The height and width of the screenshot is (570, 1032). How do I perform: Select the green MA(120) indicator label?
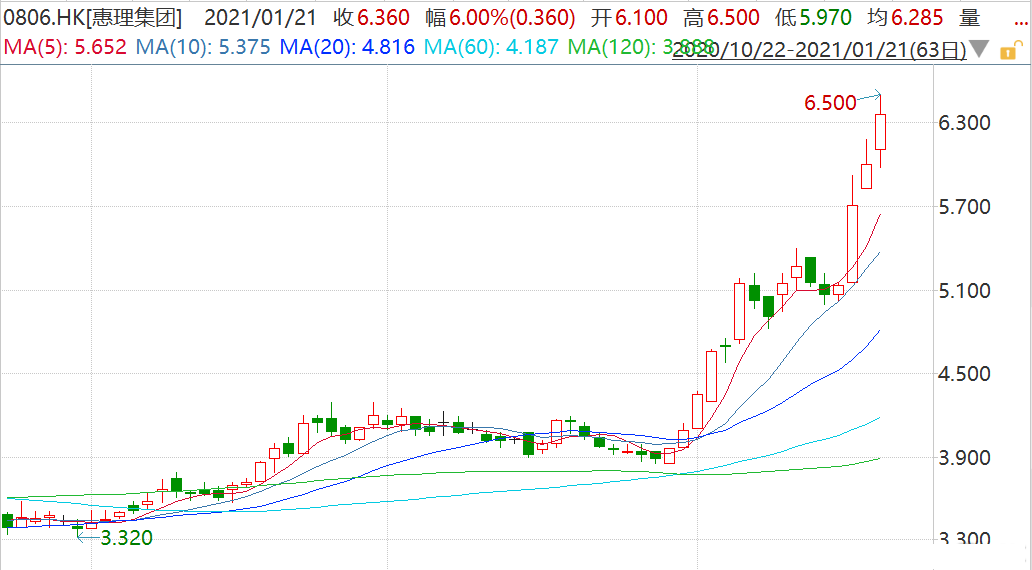coord(642,47)
